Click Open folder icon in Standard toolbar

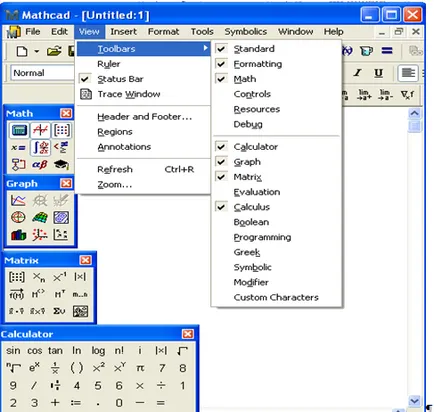pyautogui.click(x=54, y=51)
